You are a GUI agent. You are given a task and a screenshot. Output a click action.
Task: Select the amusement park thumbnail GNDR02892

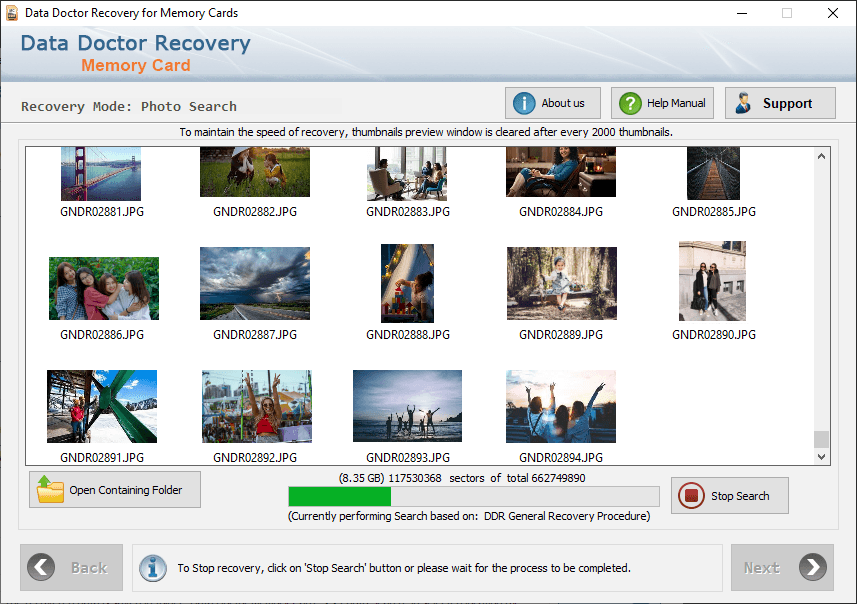[257, 406]
